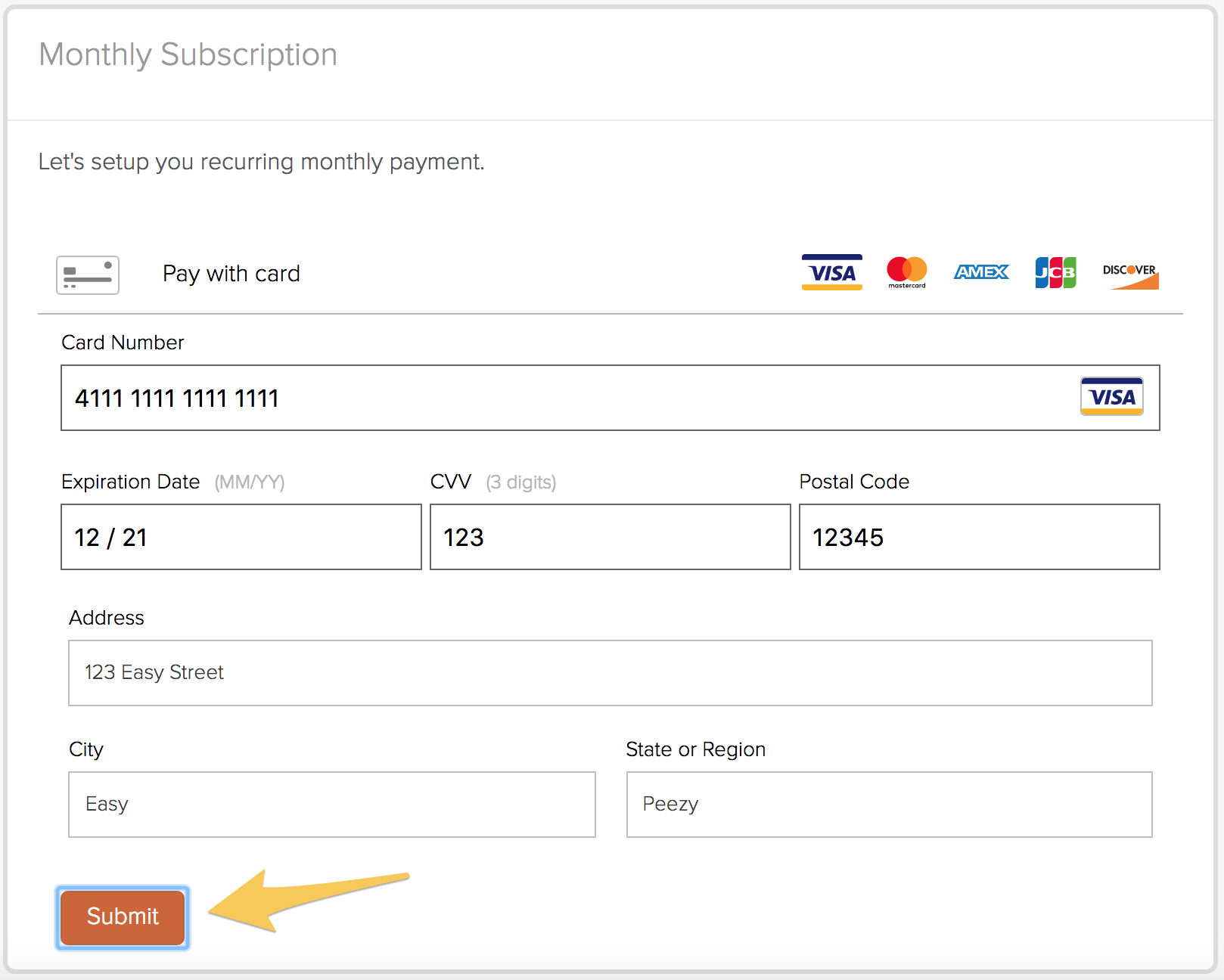
Task: Click the Discover card logo
Action: [1130, 276]
